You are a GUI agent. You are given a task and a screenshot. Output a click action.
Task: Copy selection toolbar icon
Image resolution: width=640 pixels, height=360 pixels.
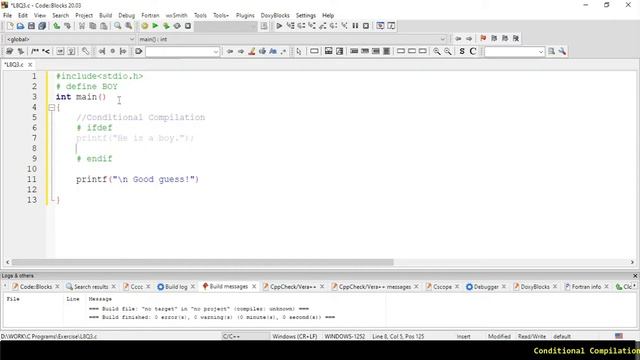click(93, 26)
